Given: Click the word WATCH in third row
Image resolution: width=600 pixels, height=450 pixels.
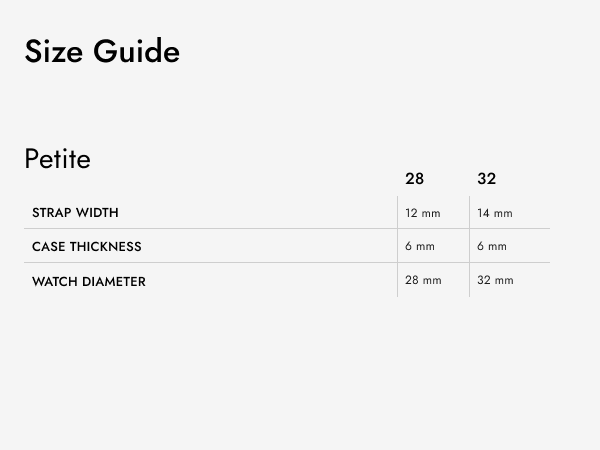Looking at the screenshot, I should point(55,282).
